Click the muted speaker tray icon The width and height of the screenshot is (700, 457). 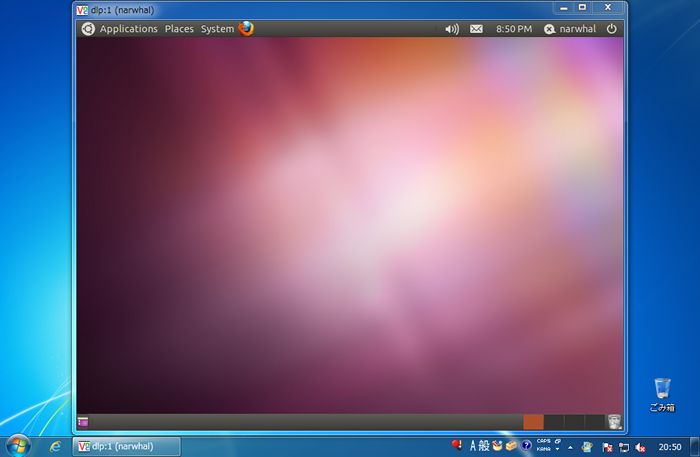pos(640,447)
